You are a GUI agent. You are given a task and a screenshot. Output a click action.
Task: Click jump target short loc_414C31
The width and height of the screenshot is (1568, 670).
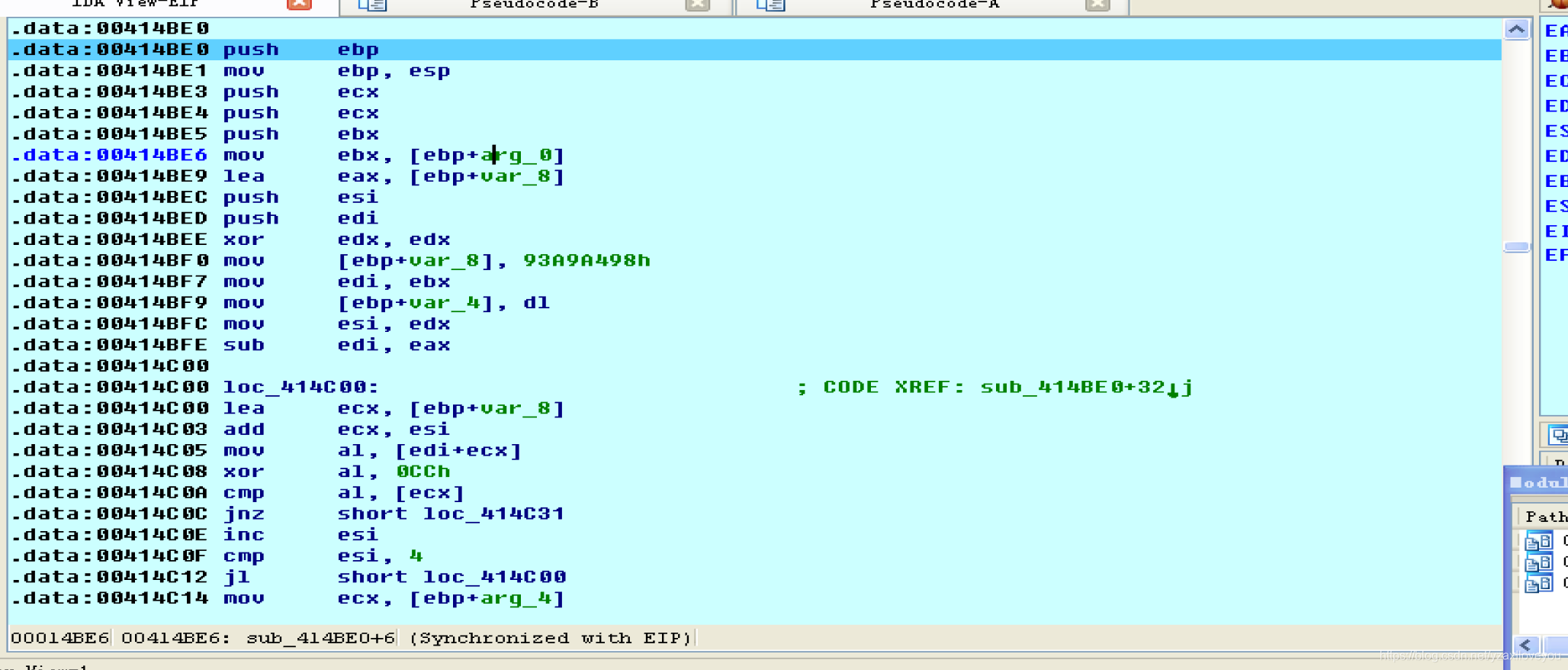tap(451, 514)
